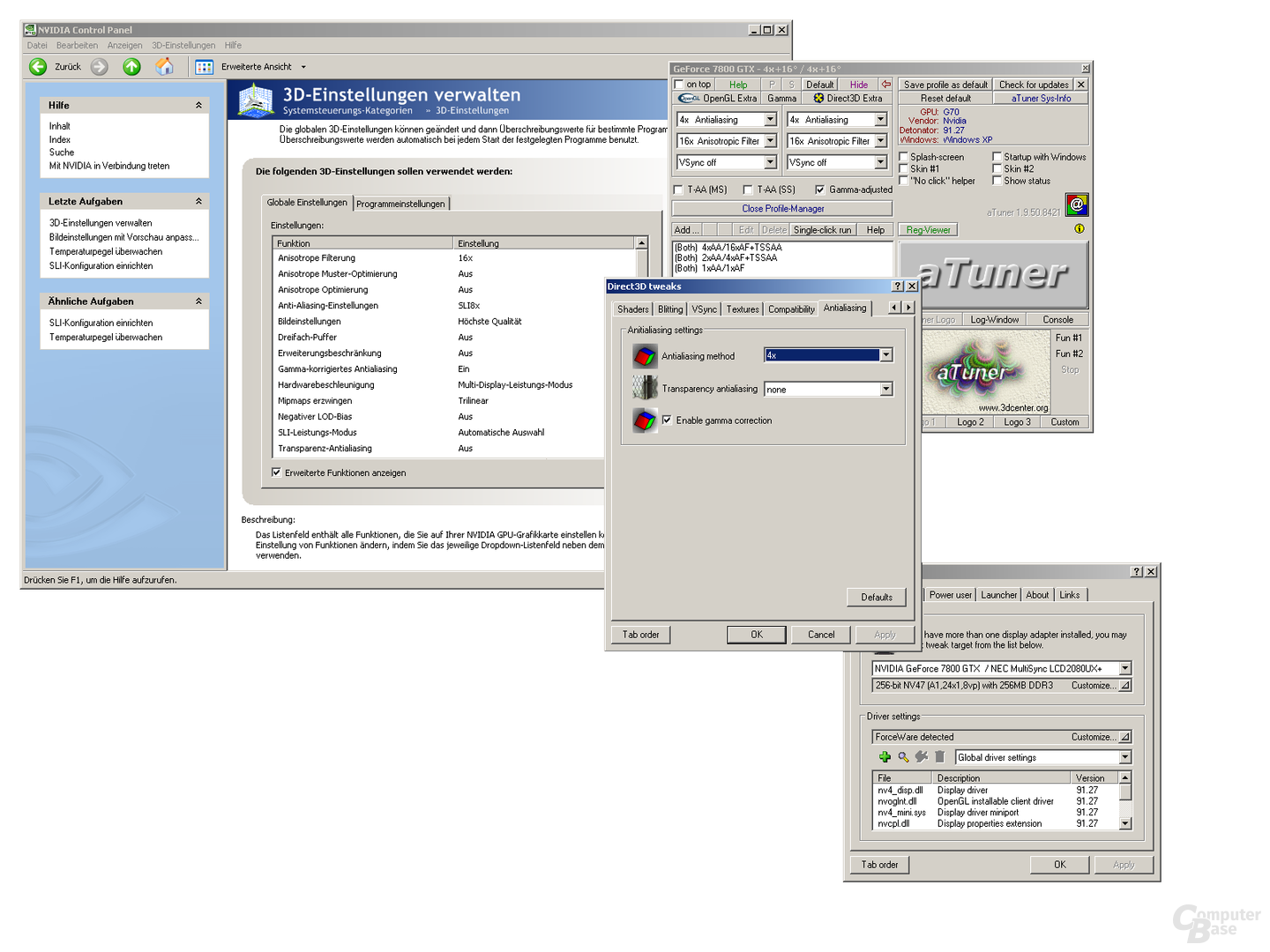Uncheck Erweiterte Funktionen anzeigen
1270x952 pixels.
click(x=276, y=472)
